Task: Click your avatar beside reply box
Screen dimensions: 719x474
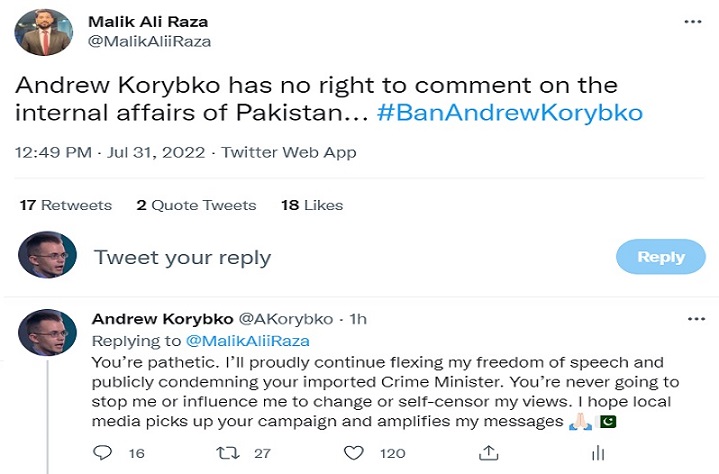Action: click(46, 257)
